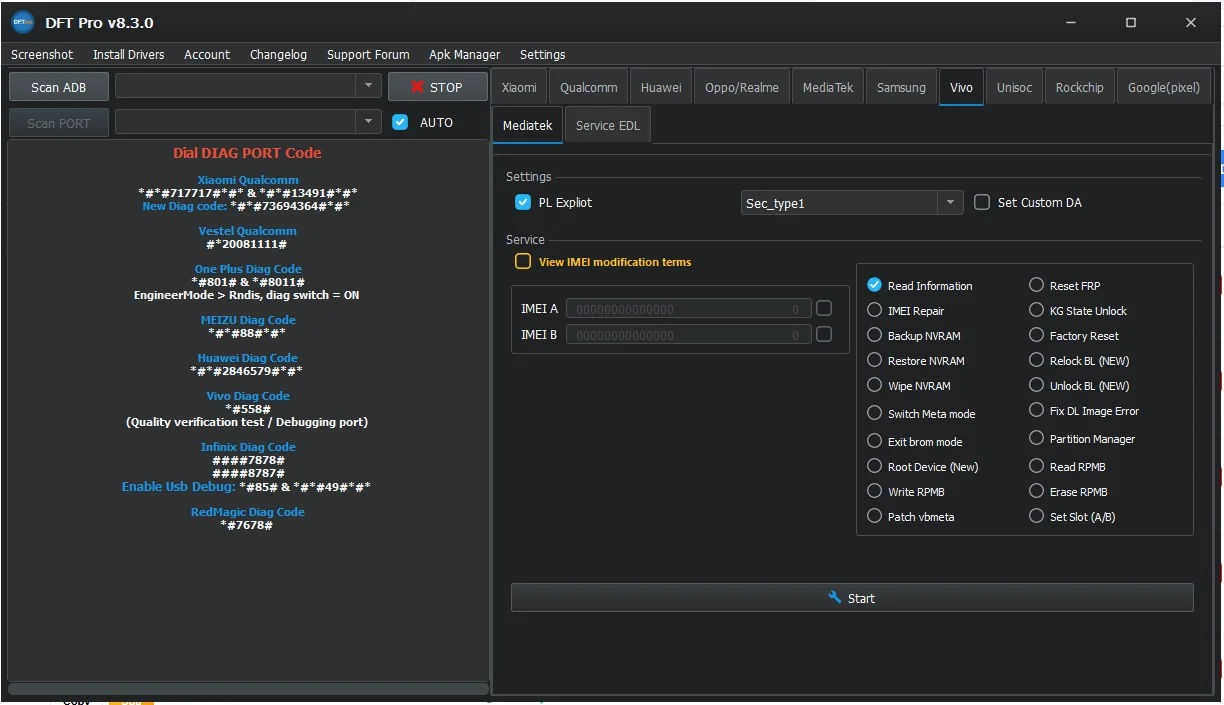
Task: Switch to the Qualcomm tab
Action: 589,87
